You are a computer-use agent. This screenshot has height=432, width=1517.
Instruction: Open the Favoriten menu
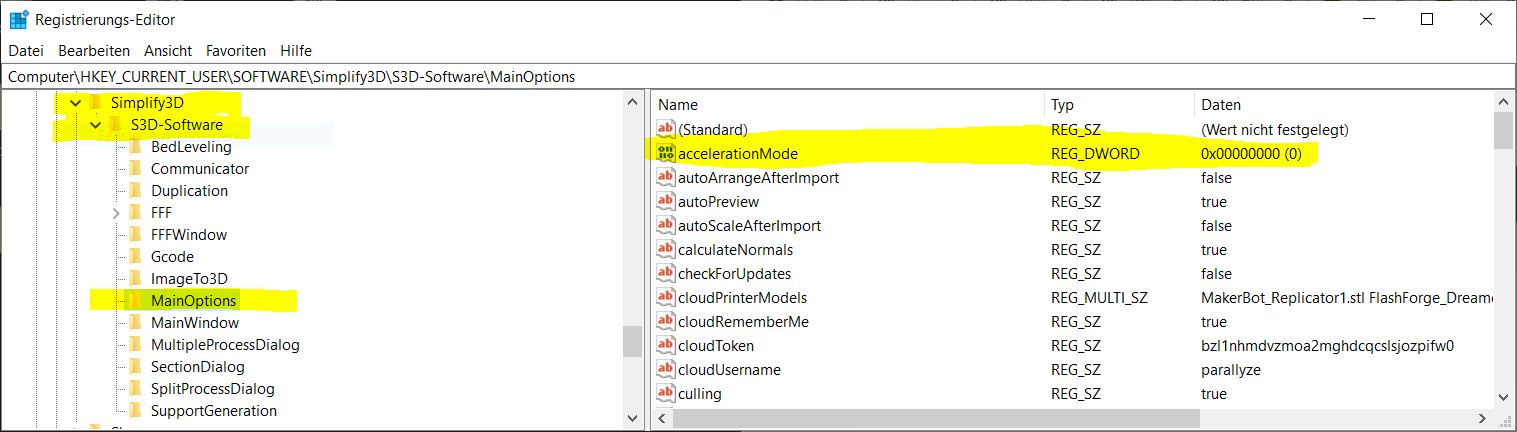(x=236, y=50)
